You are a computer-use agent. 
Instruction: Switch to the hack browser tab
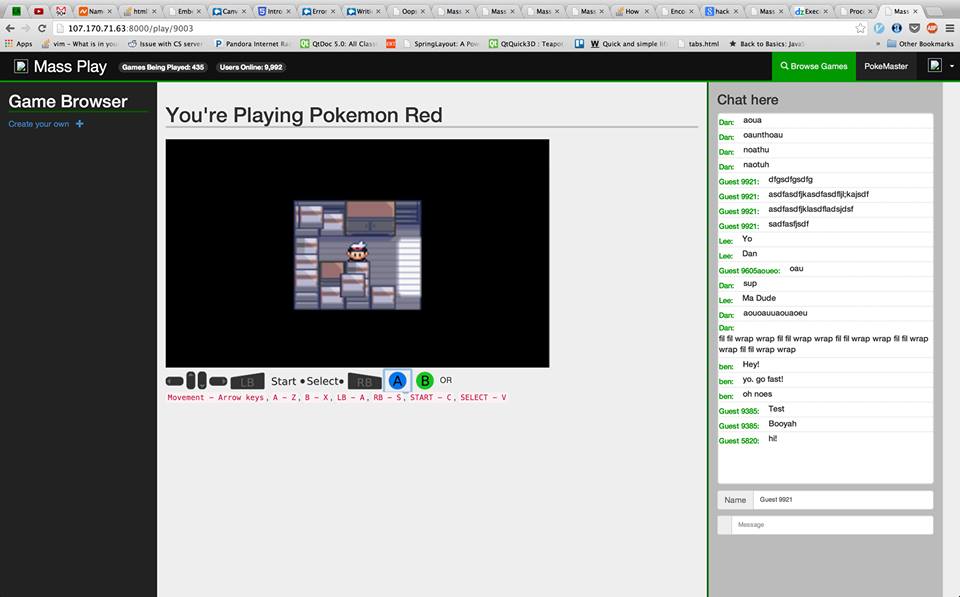pyautogui.click(x=722, y=11)
